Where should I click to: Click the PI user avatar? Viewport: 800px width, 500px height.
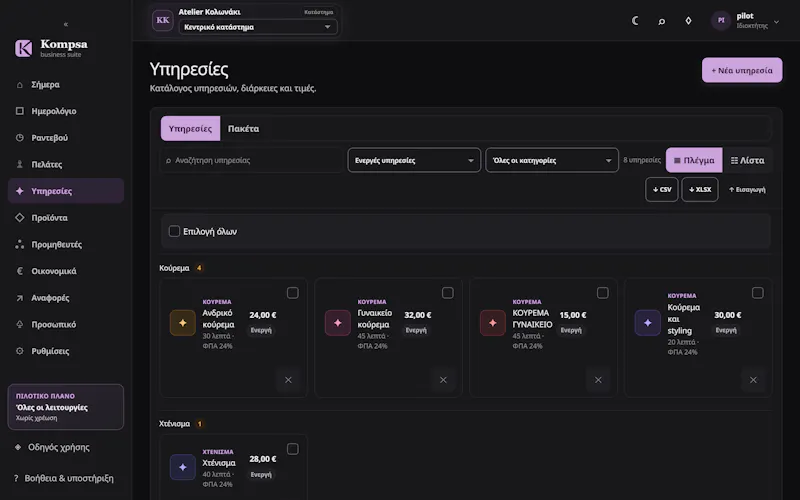pyautogui.click(x=721, y=20)
